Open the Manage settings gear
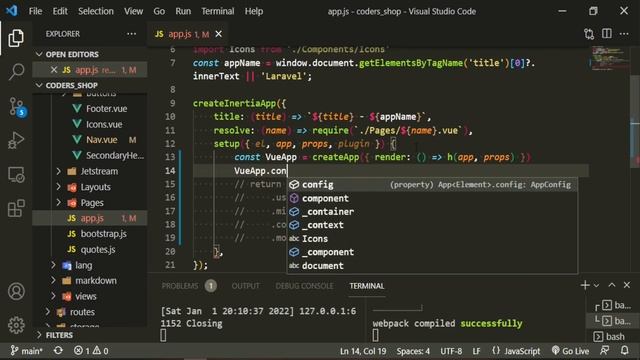This screenshot has height=360, width=640. click(16, 325)
